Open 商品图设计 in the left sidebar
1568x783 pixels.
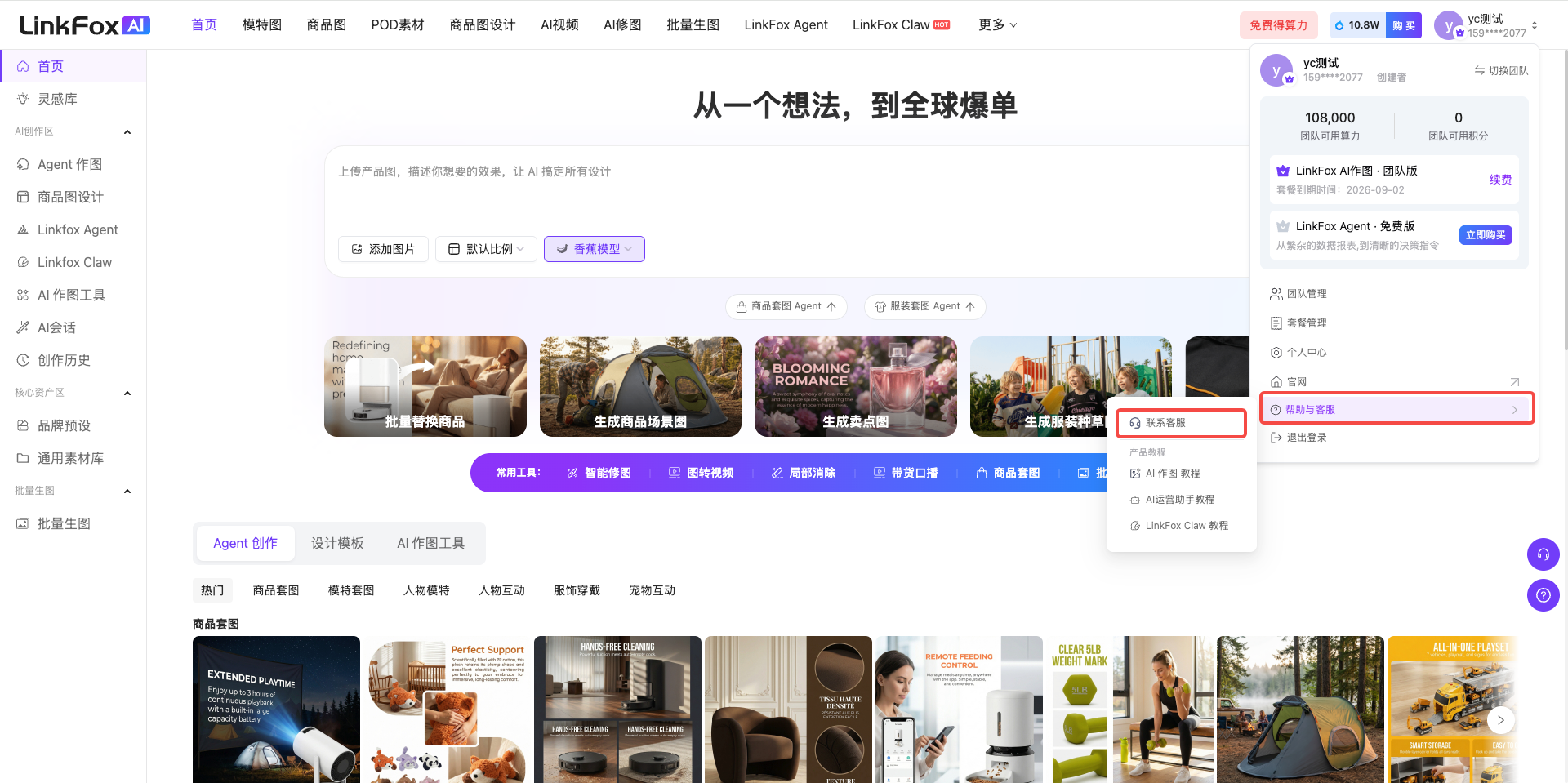click(x=70, y=197)
